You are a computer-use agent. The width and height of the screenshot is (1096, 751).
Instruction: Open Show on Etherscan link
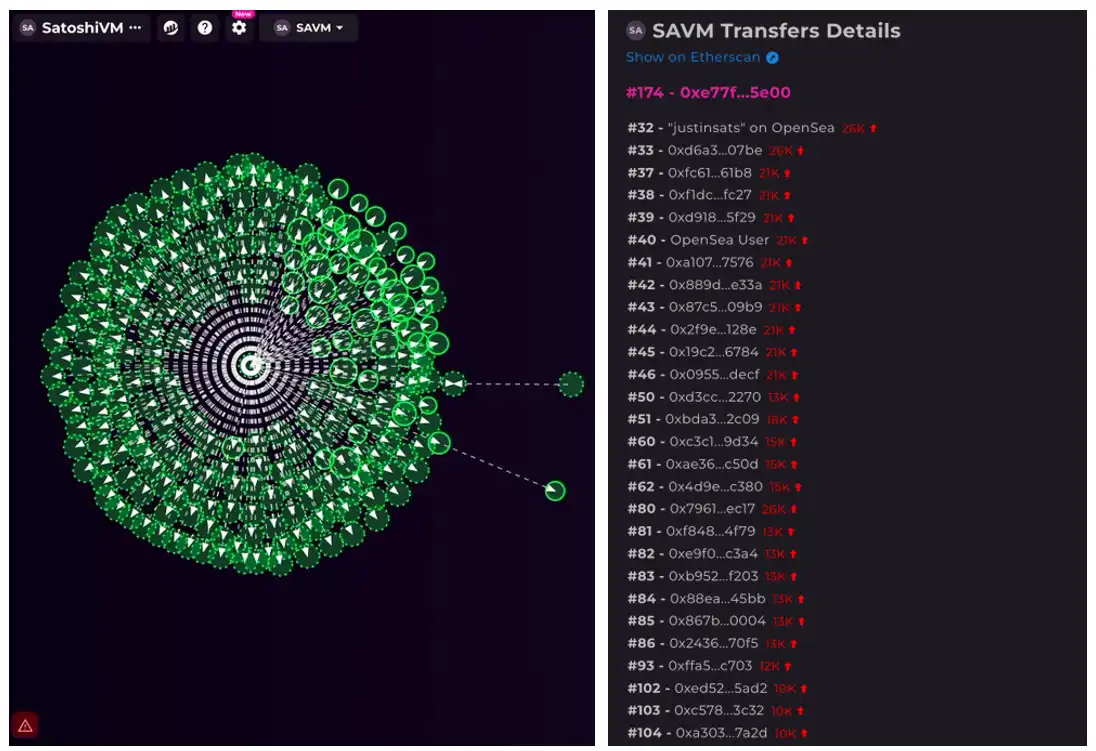click(693, 57)
